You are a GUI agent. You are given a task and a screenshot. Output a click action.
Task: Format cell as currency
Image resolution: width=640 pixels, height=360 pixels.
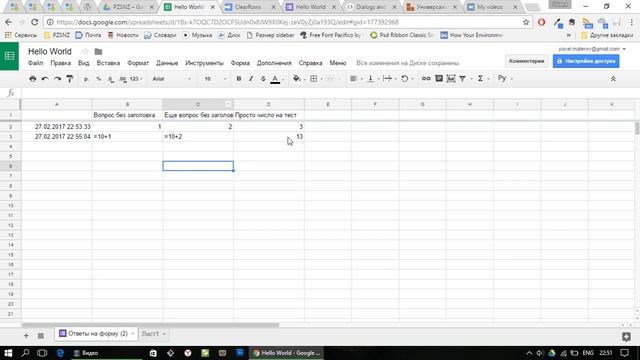86,79
